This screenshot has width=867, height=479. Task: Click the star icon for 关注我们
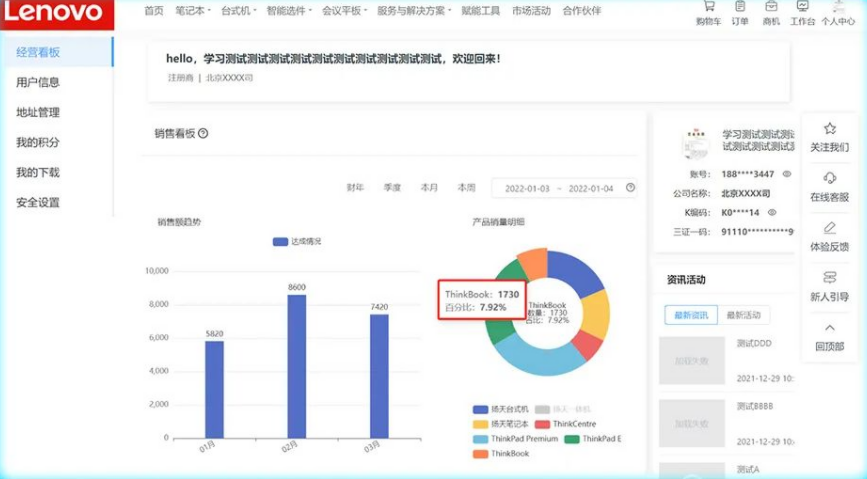click(829, 129)
